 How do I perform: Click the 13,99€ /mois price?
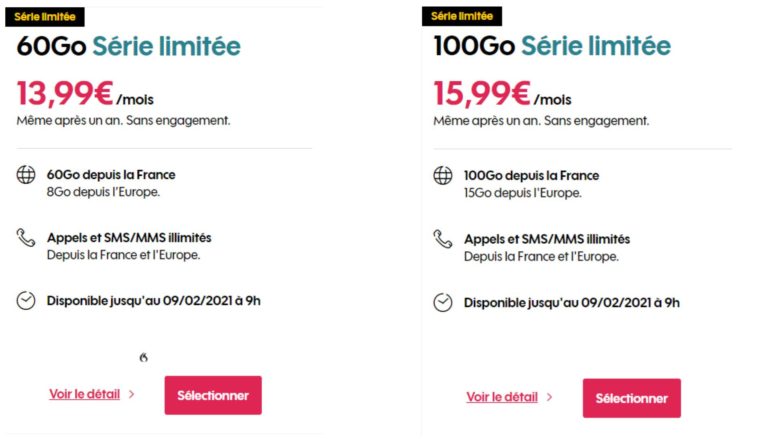(85, 94)
